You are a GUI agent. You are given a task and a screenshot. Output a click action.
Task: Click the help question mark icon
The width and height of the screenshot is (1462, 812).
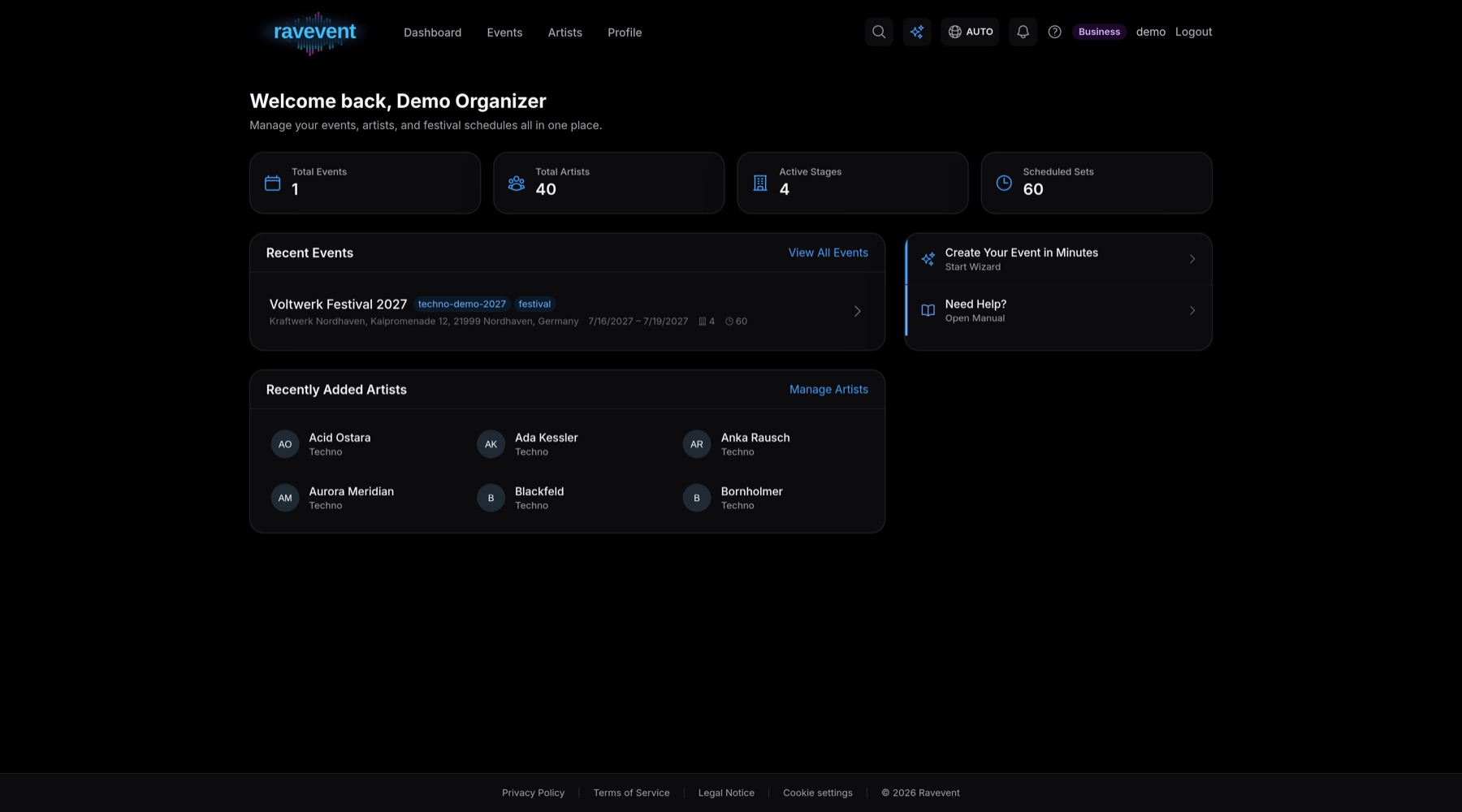1054,32
